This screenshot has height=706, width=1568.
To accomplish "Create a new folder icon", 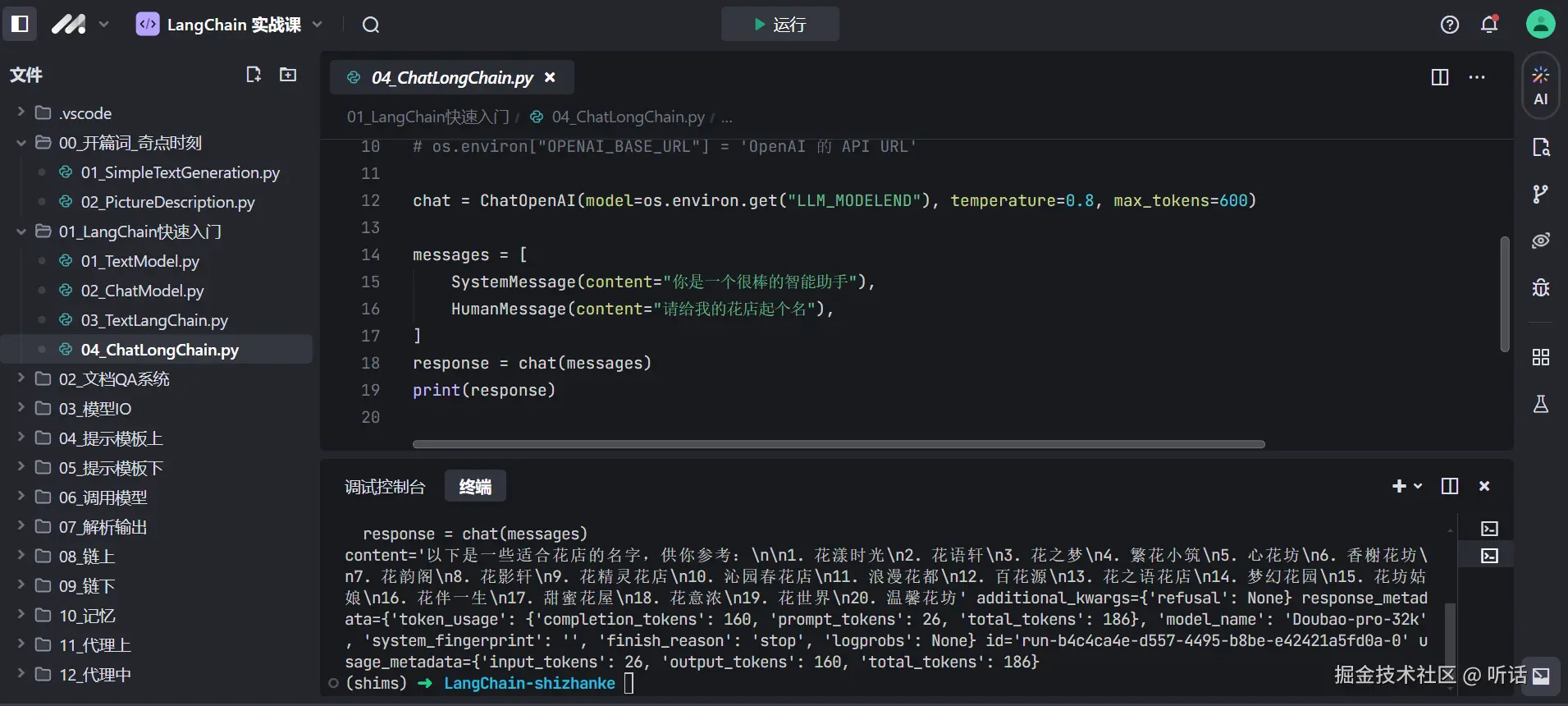I will (288, 75).
